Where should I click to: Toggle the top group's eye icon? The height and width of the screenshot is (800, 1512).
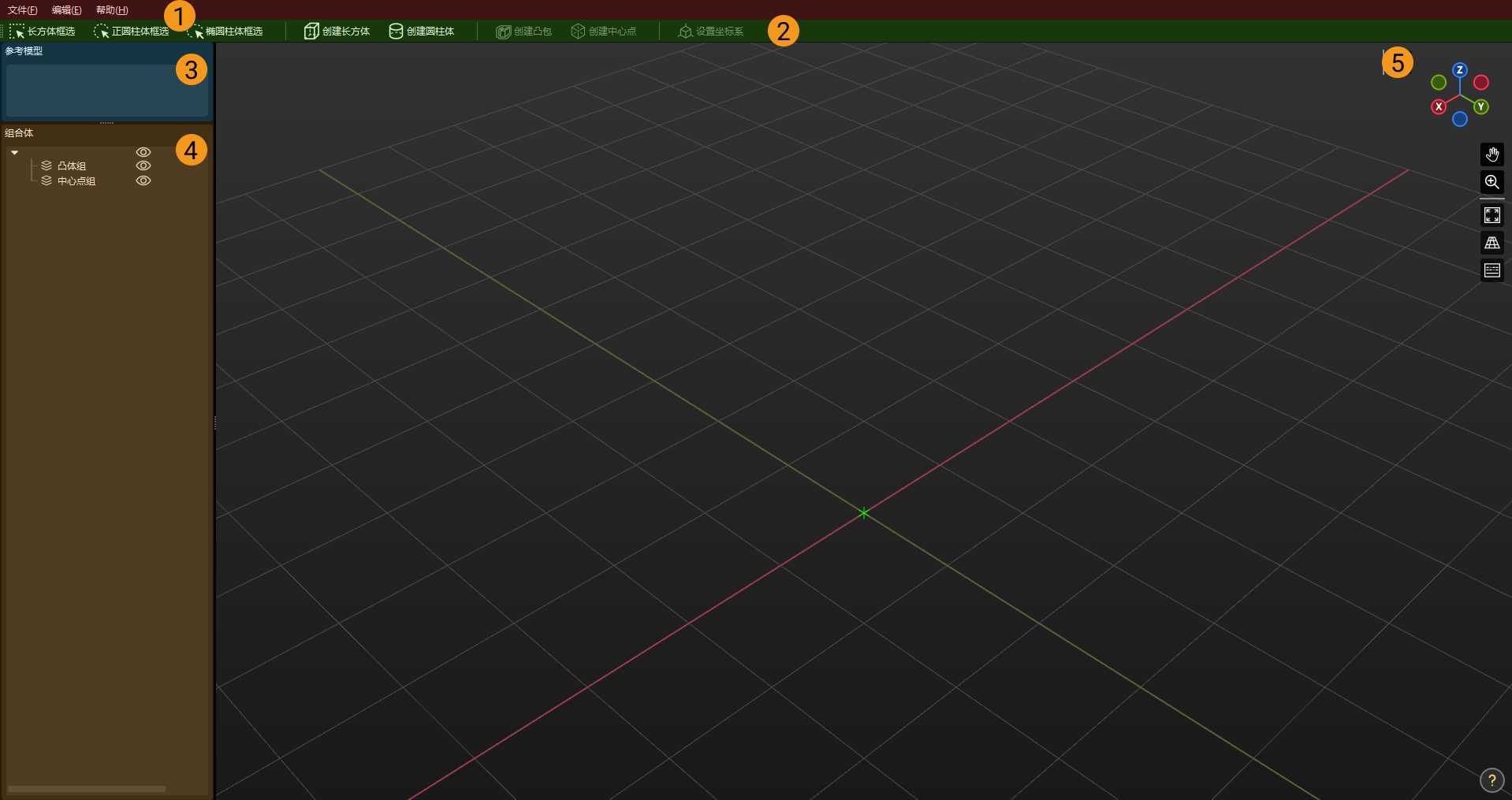click(143, 151)
